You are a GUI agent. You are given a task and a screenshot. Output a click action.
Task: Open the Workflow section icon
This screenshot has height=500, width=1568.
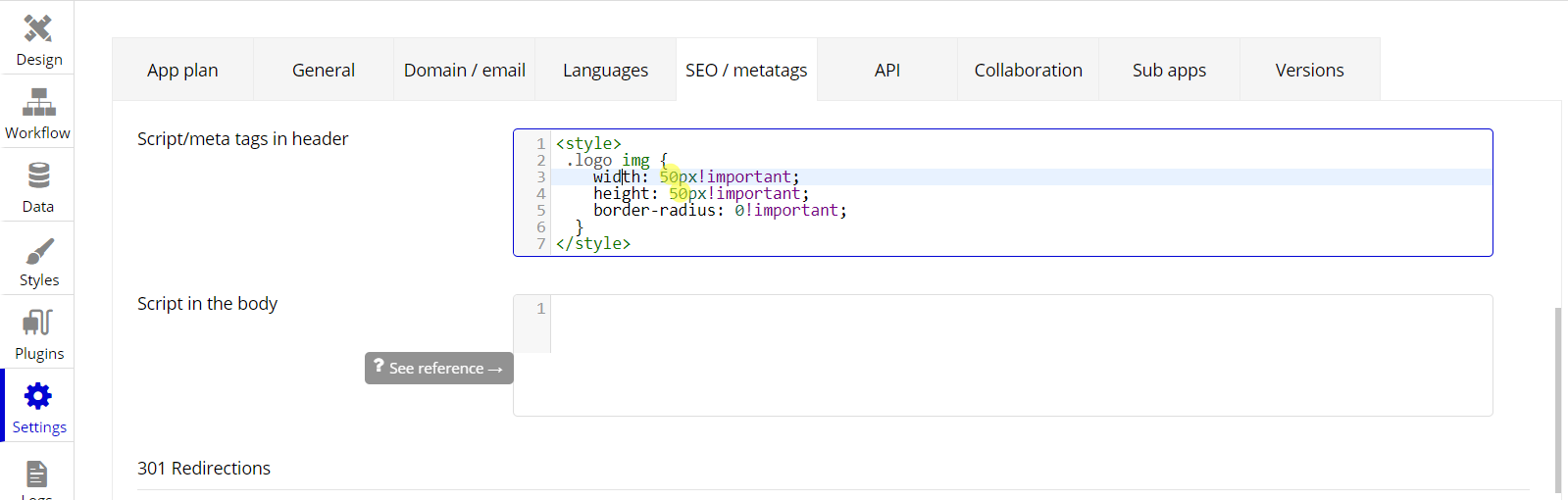point(38,102)
